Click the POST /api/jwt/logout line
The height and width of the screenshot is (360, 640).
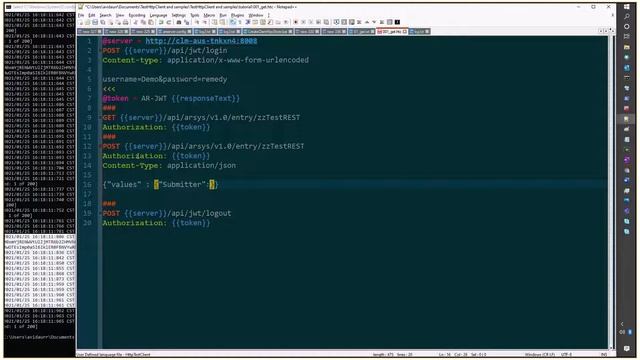167,213
